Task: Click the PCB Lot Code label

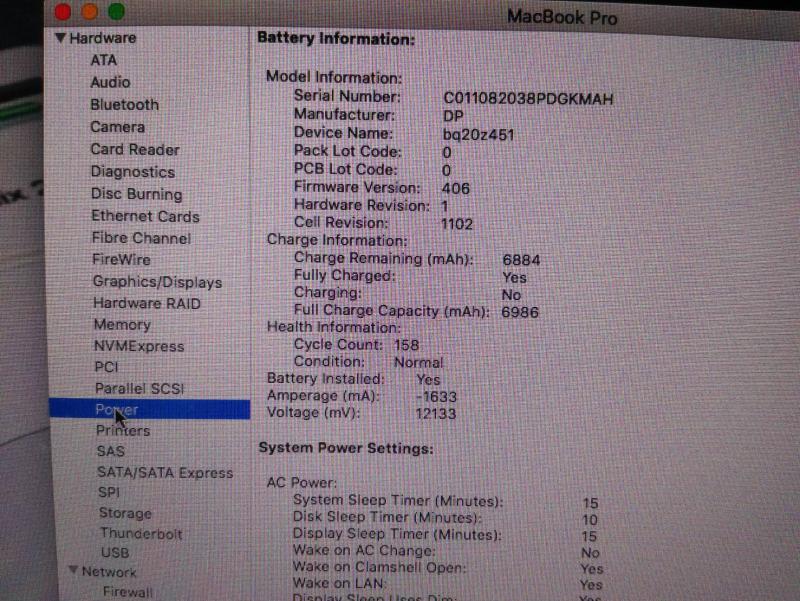Action: click(346, 170)
